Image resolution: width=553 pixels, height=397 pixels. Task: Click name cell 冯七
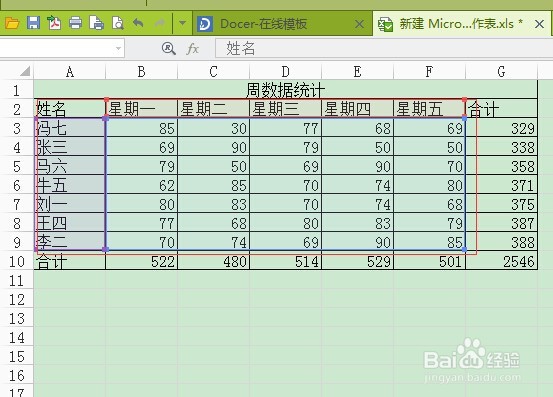[70, 128]
